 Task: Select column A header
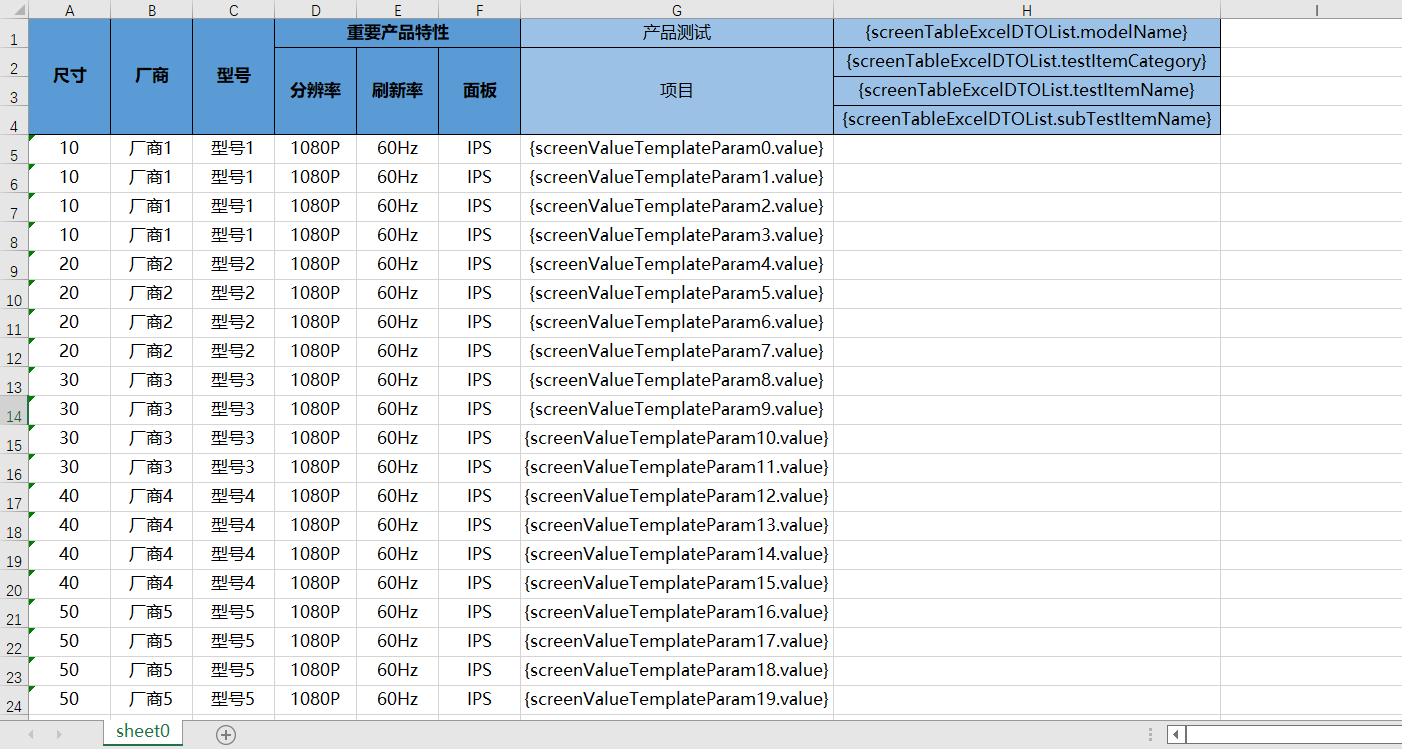click(69, 10)
